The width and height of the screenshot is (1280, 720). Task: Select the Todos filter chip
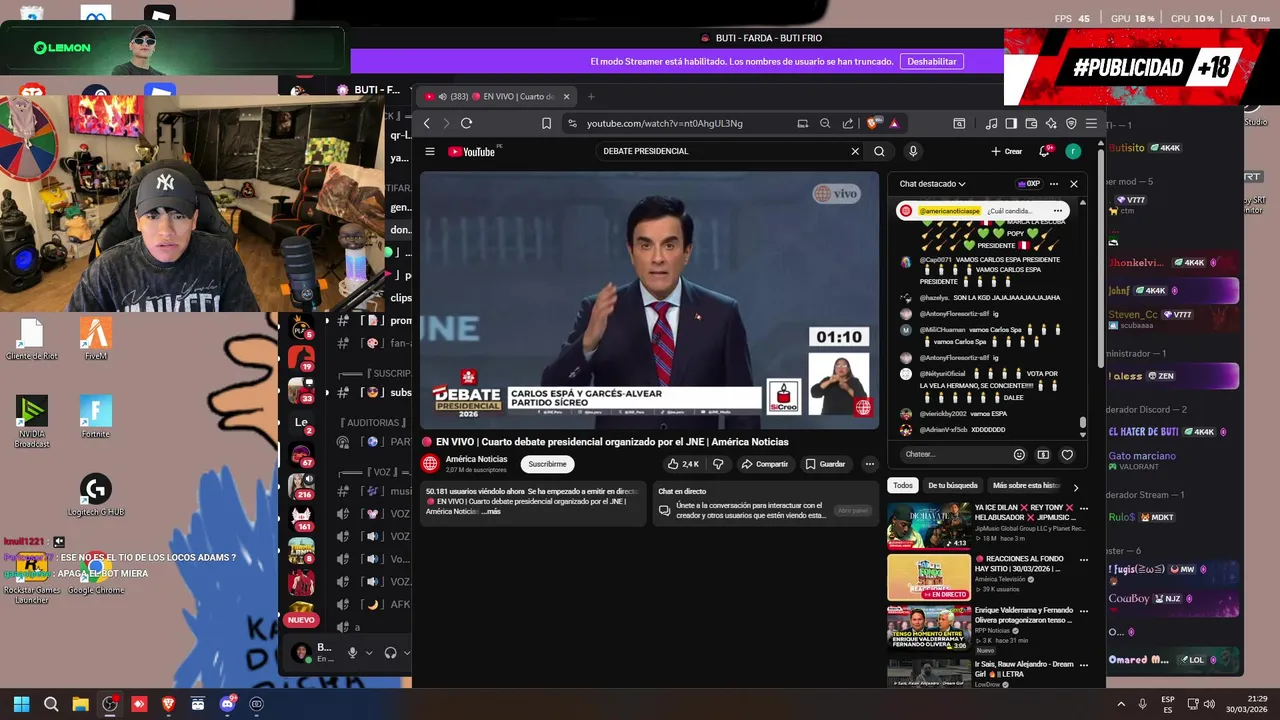point(903,485)
